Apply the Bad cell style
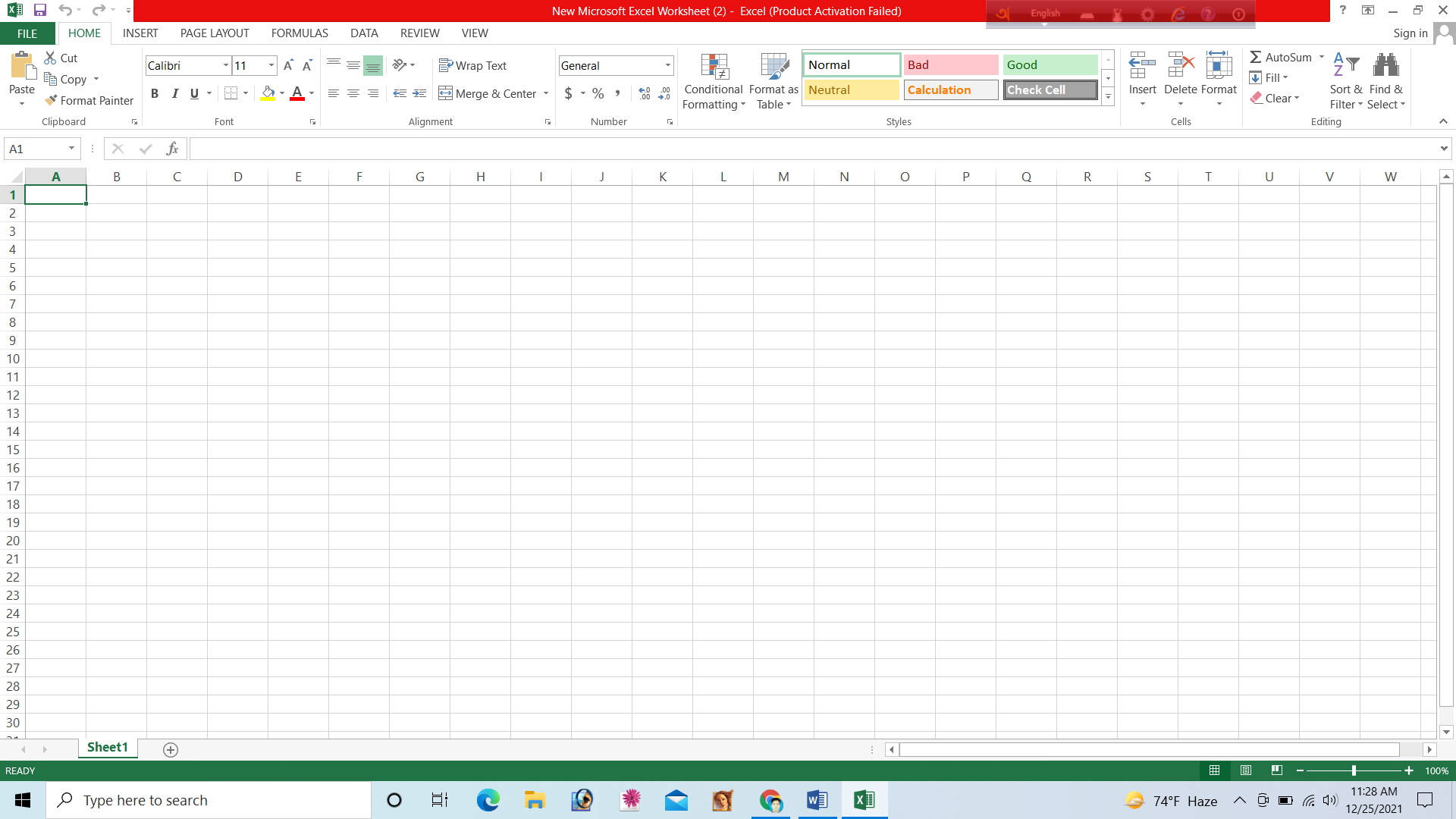 pyautogui.click(x=951, y=64)
